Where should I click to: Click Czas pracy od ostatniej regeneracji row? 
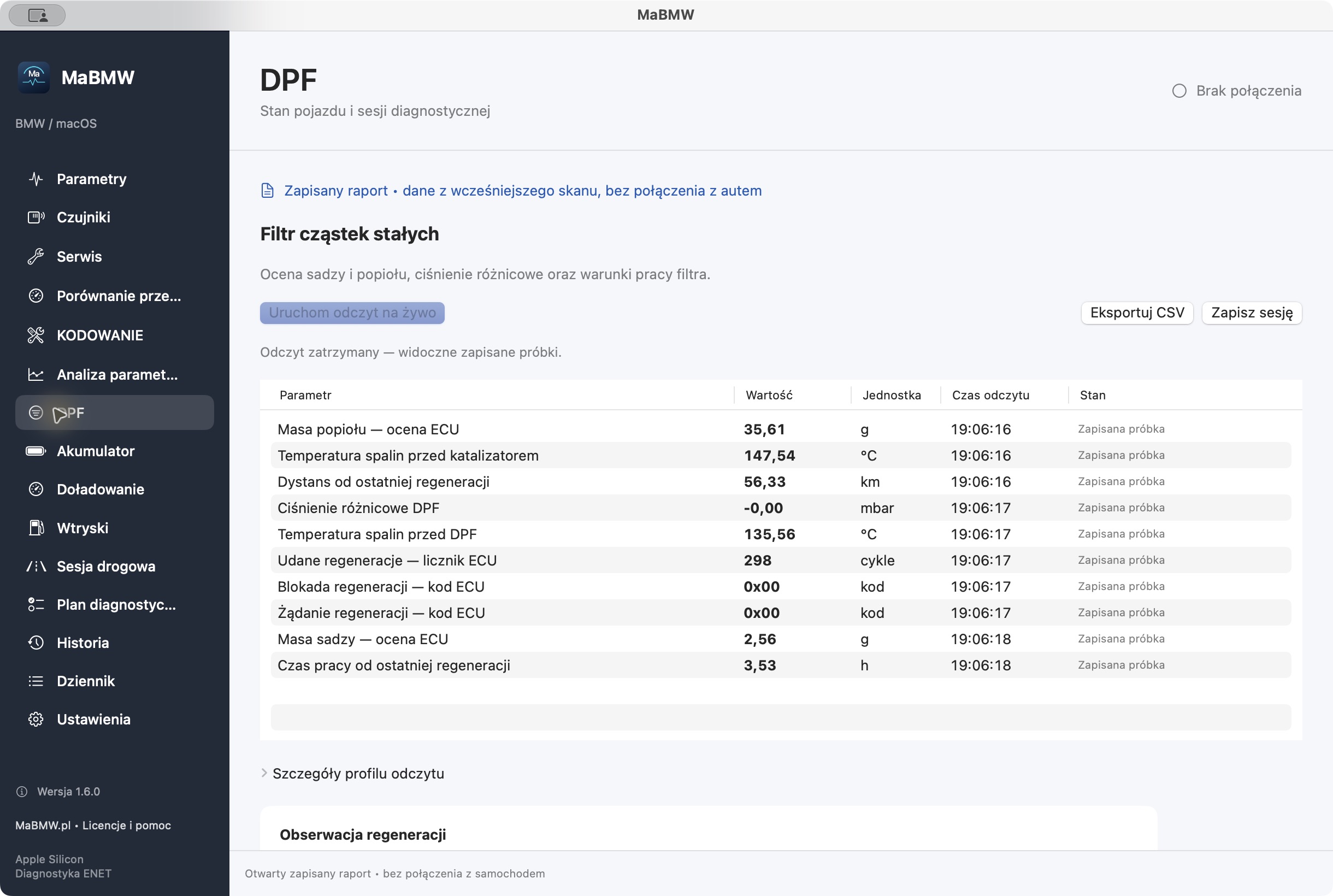(781, 665)
